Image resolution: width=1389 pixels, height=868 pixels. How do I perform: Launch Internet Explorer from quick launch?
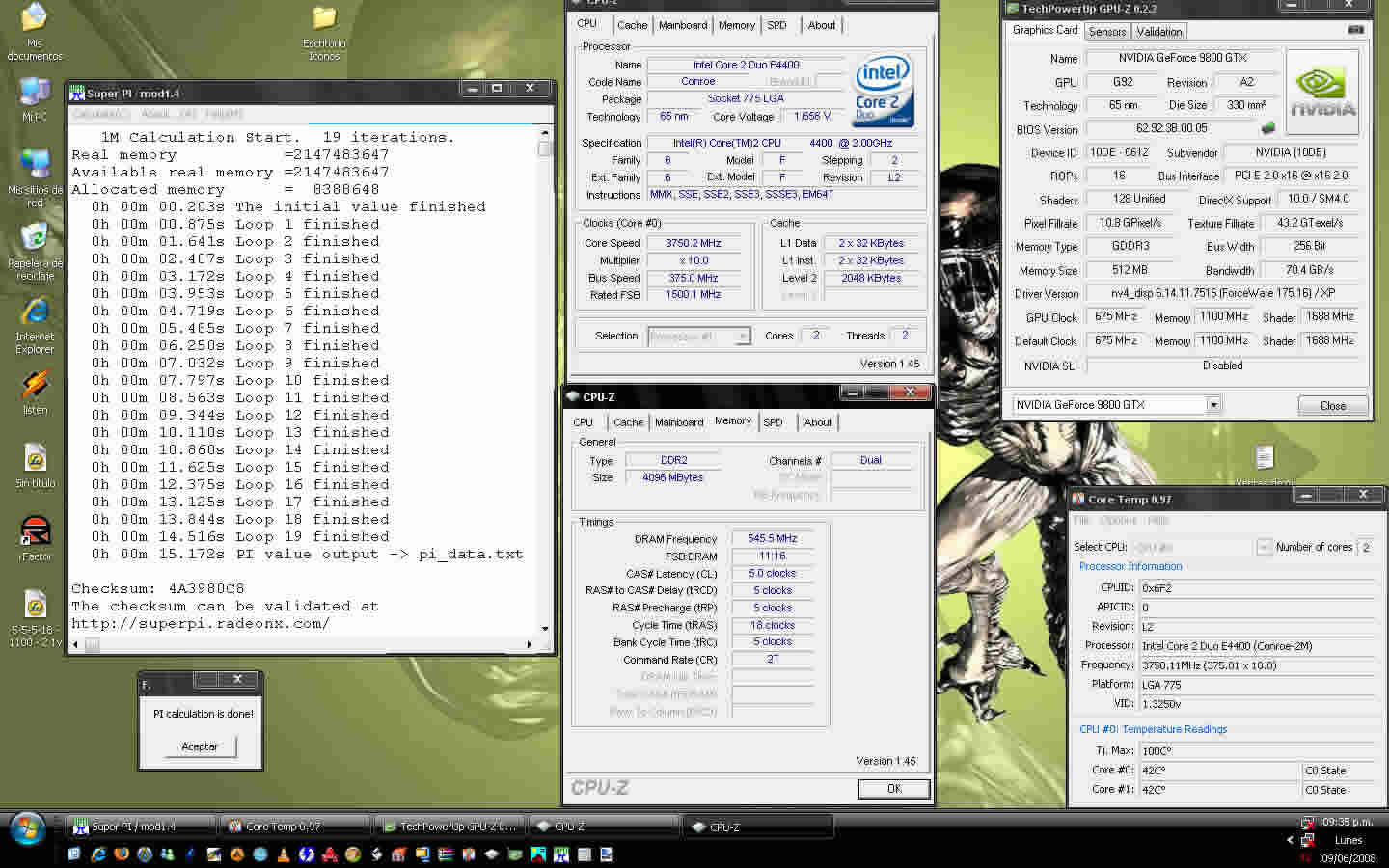[98, 854]
